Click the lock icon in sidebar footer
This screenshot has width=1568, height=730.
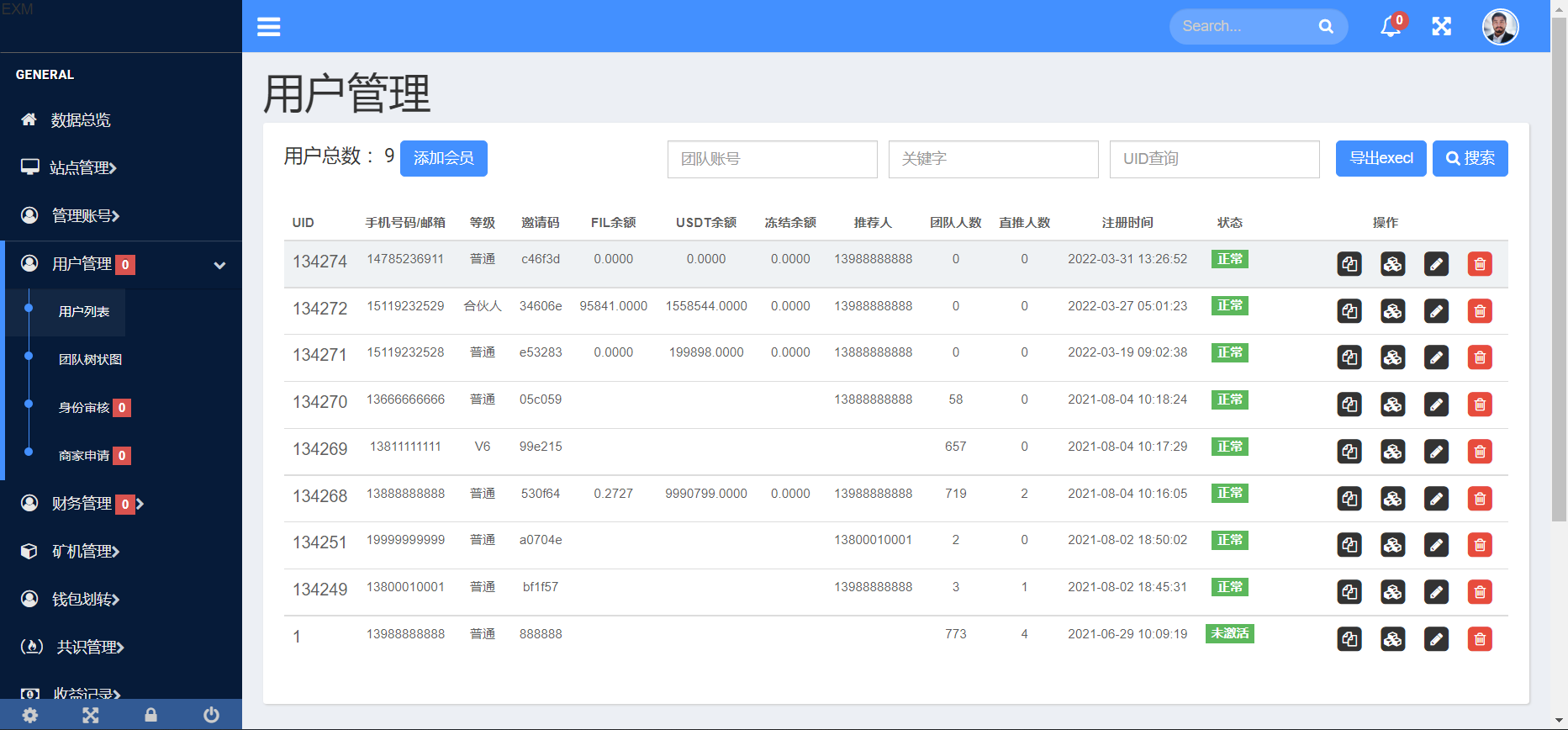click(x=150, y=715)
